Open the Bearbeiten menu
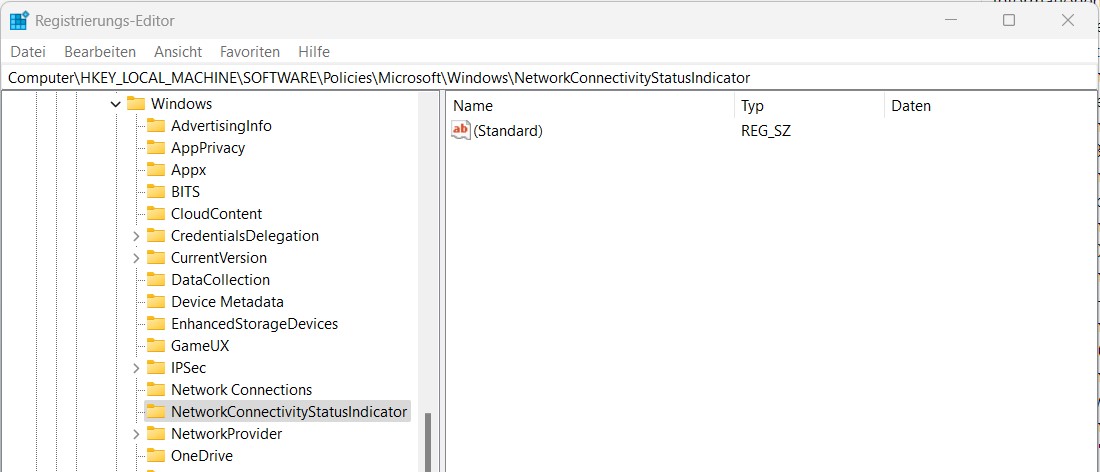This screenshot has width=1100, height=472. pyautogui.click(x=100, y=52)
